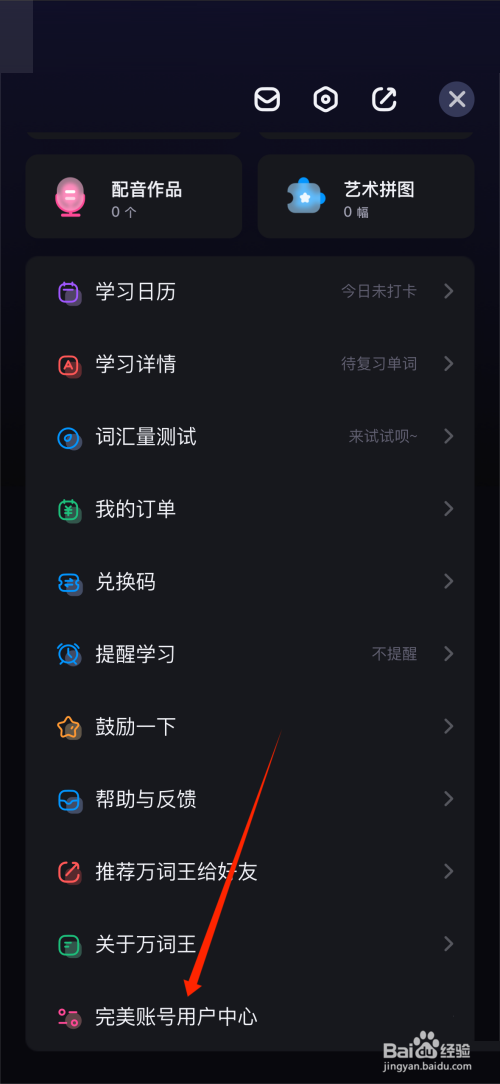Tap the 提醒学习 alarm clock icon
Viewport: 500px width, 1084px height.
[69, 654]
